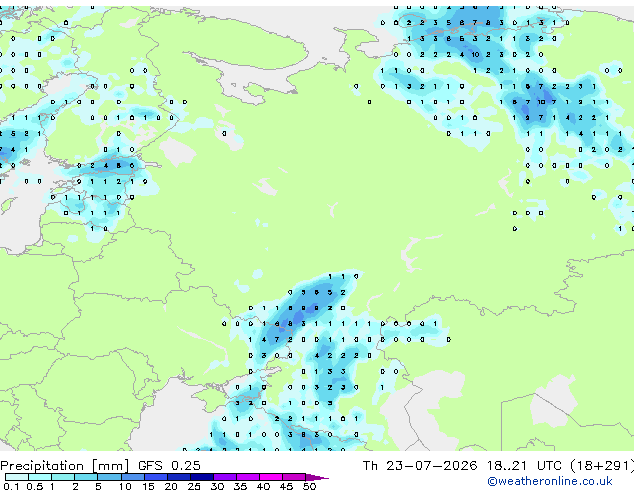Click the 'Precipitation [mm]' title text

pos(65,466)
